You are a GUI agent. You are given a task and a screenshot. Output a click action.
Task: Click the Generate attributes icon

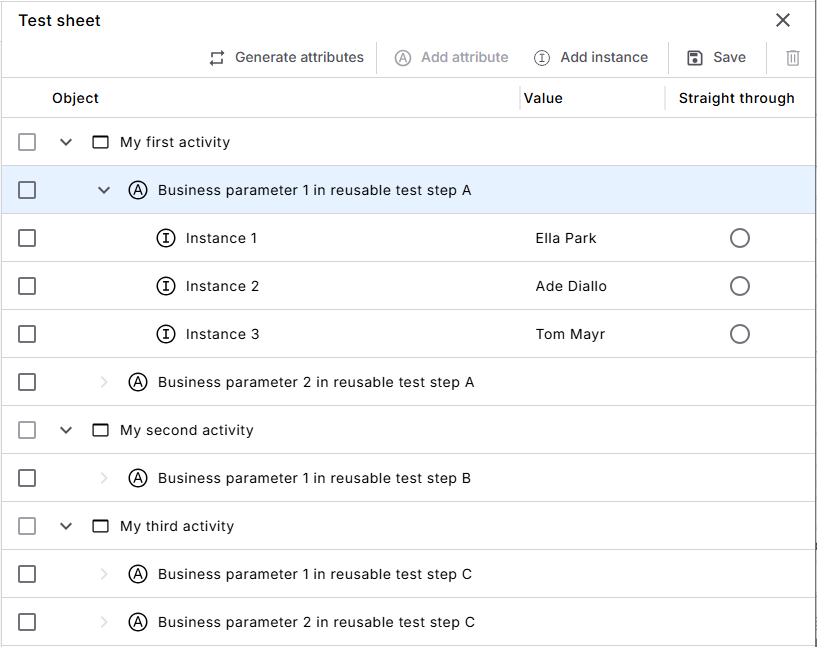coord(217,58)
